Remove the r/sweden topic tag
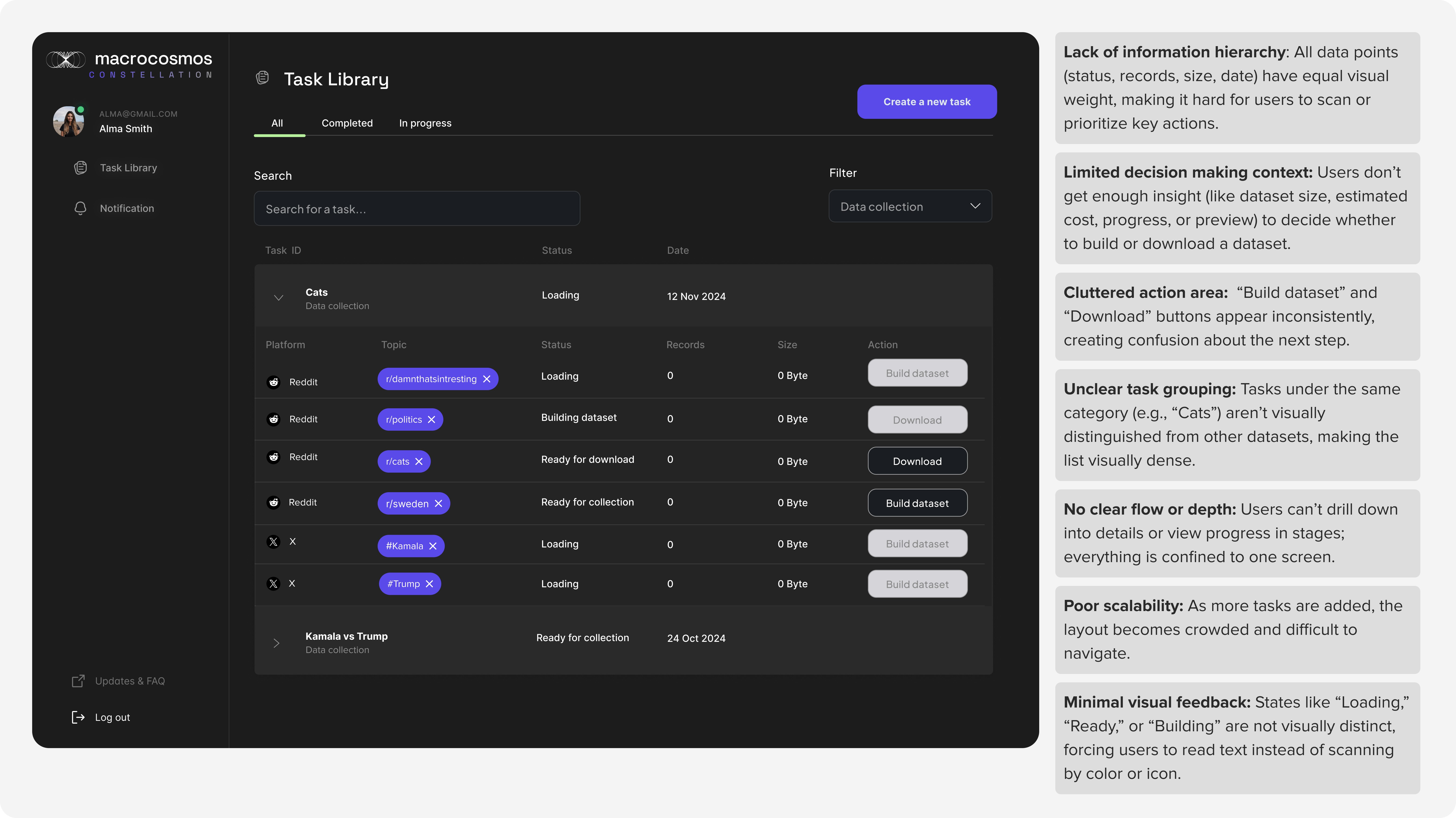Viewport: 1456px width, 818px height. click(439, 504)
